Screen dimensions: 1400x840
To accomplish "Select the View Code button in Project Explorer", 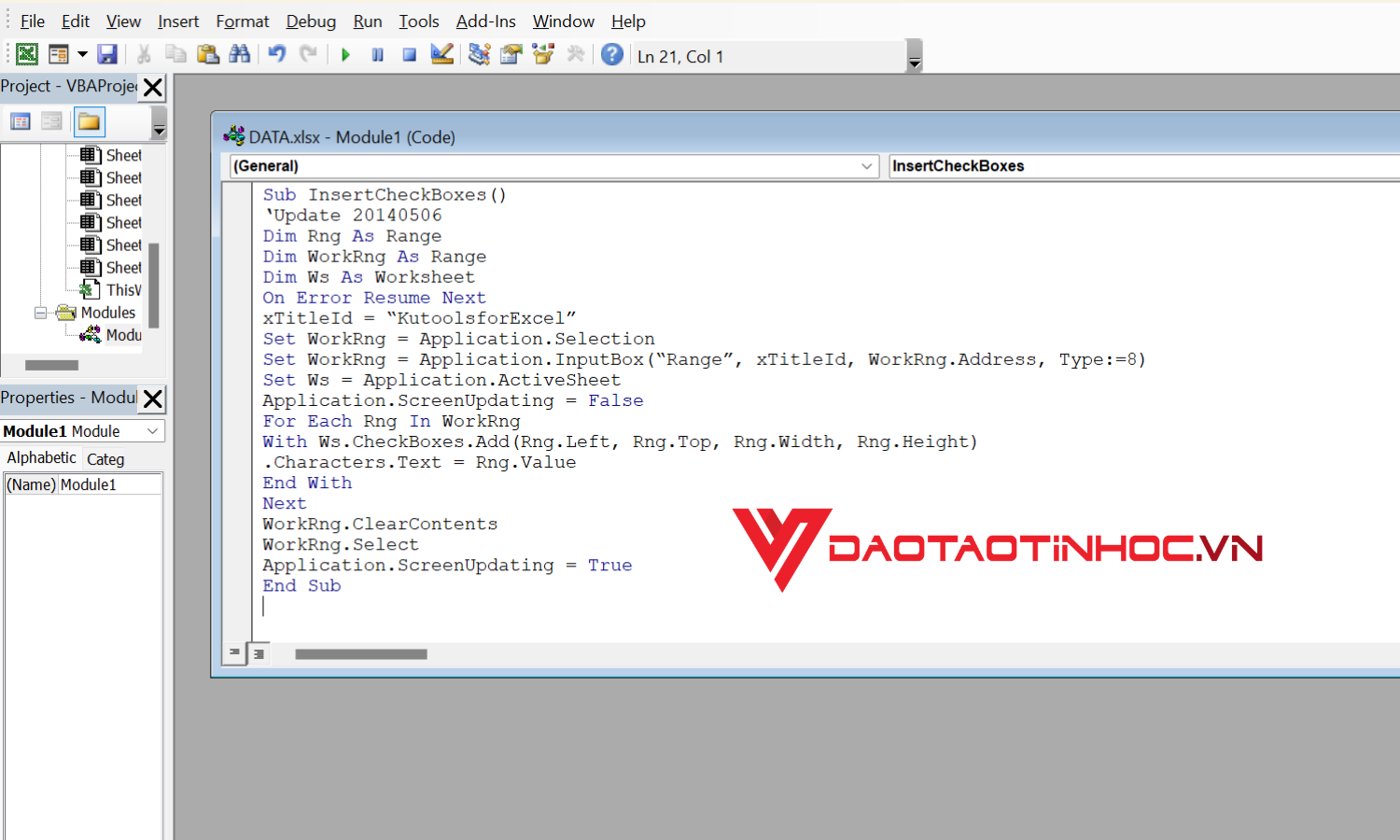I will [21, 121].
